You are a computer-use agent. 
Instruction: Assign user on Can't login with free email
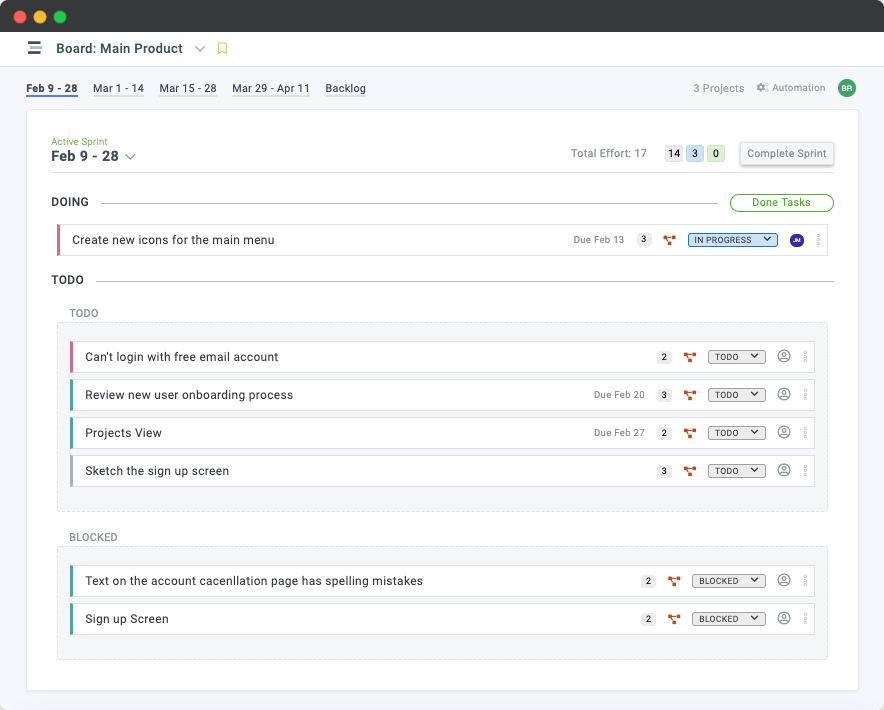(784, 356)
